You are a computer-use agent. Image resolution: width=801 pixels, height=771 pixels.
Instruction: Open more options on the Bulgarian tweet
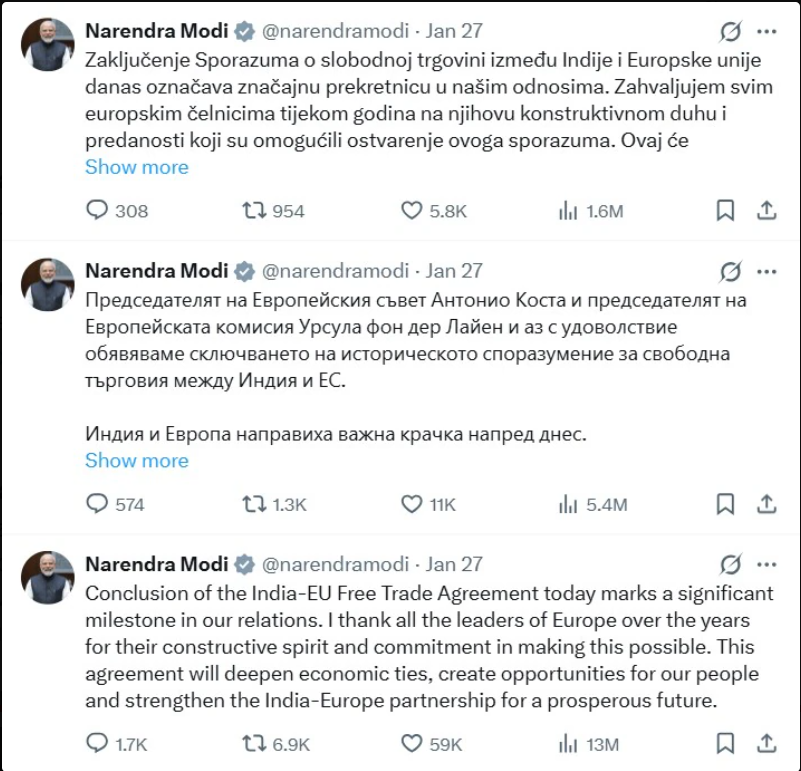click(x=766, y=271)
